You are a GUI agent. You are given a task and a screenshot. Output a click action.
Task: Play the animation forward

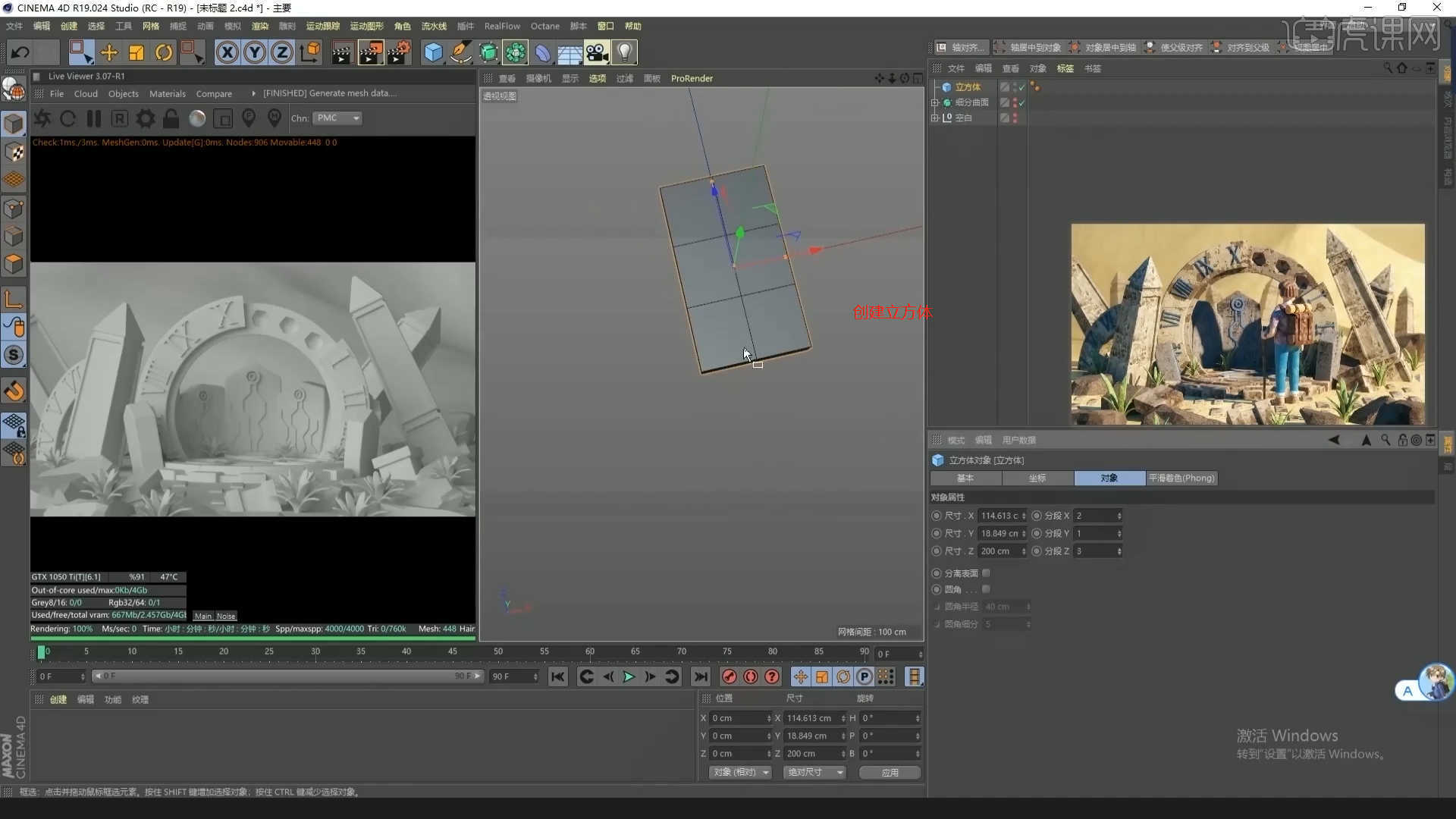(x=629, y=676)
